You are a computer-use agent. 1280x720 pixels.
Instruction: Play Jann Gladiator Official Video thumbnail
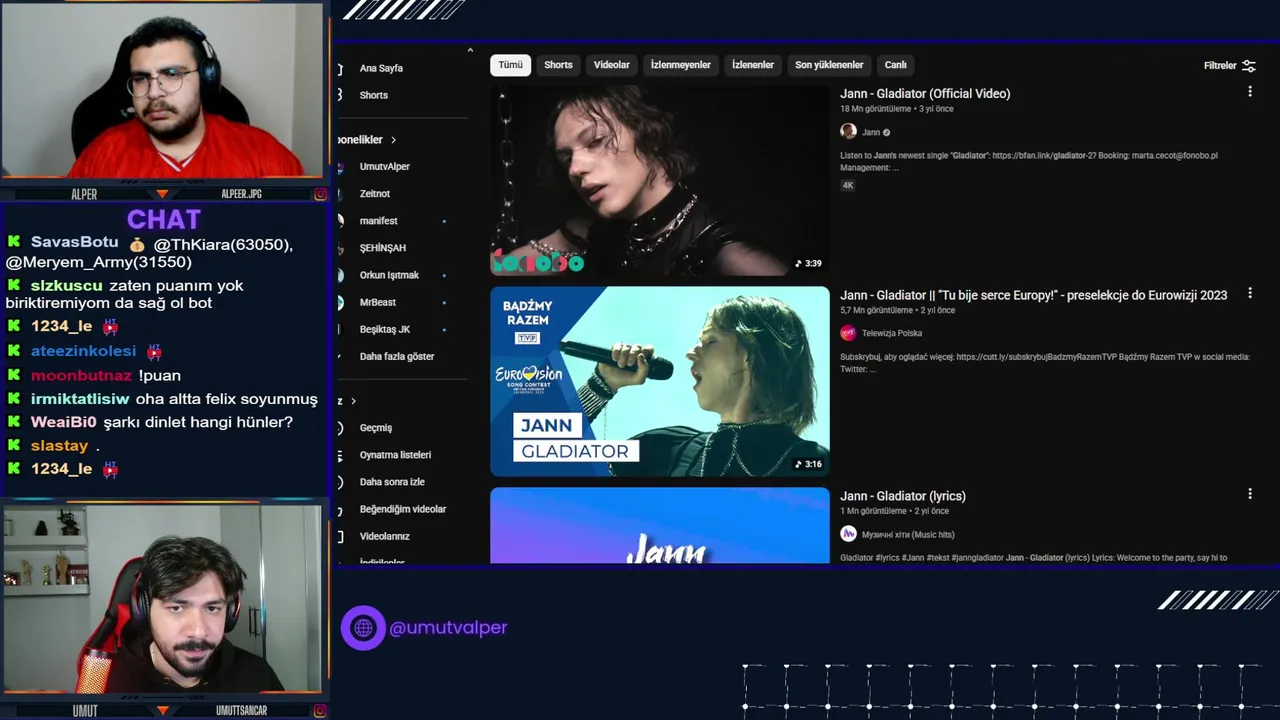click(660, 180)
